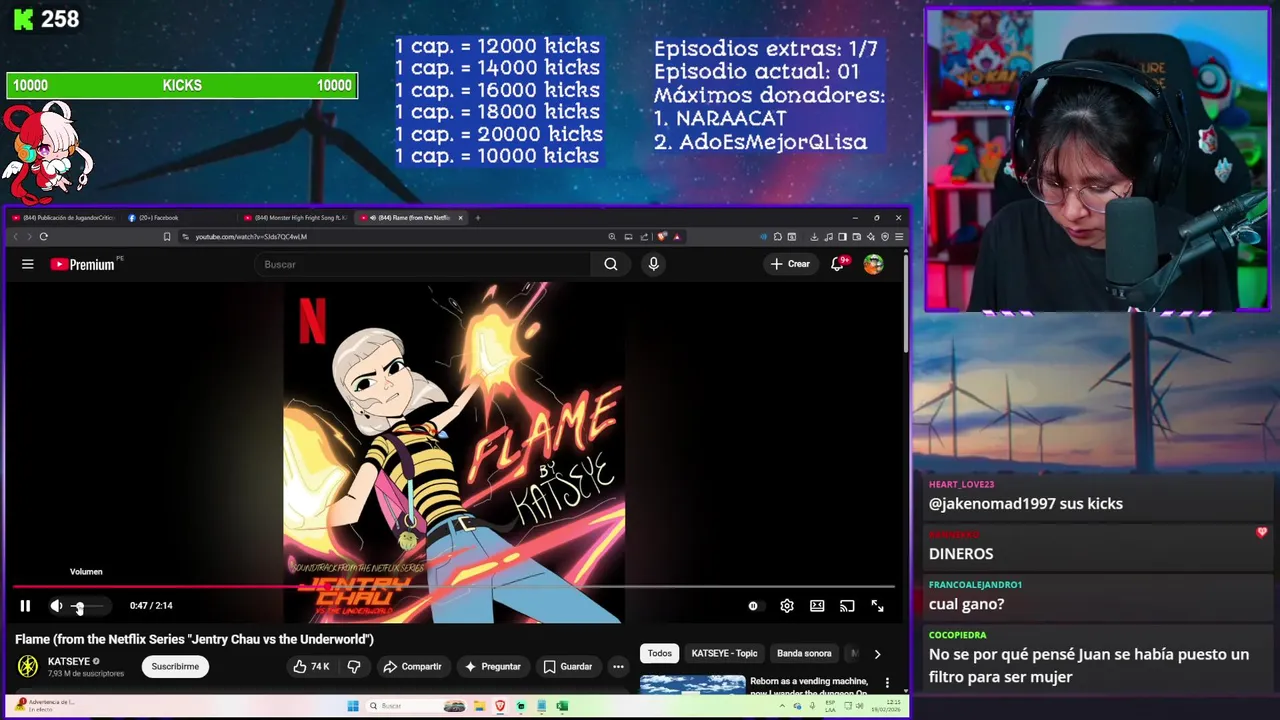Open the Brave main menu

tap(898, 237)
